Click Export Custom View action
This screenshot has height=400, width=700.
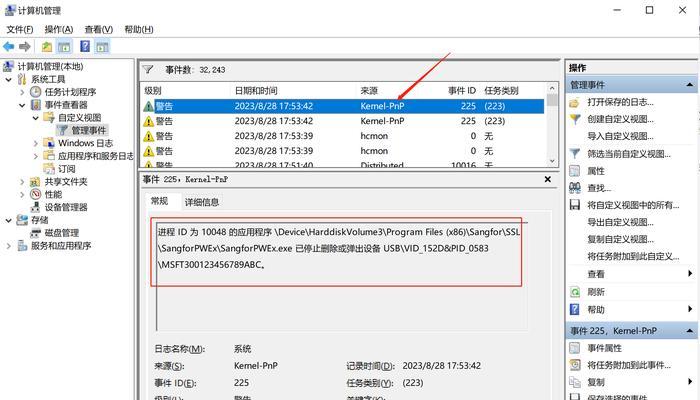point(620,222)
